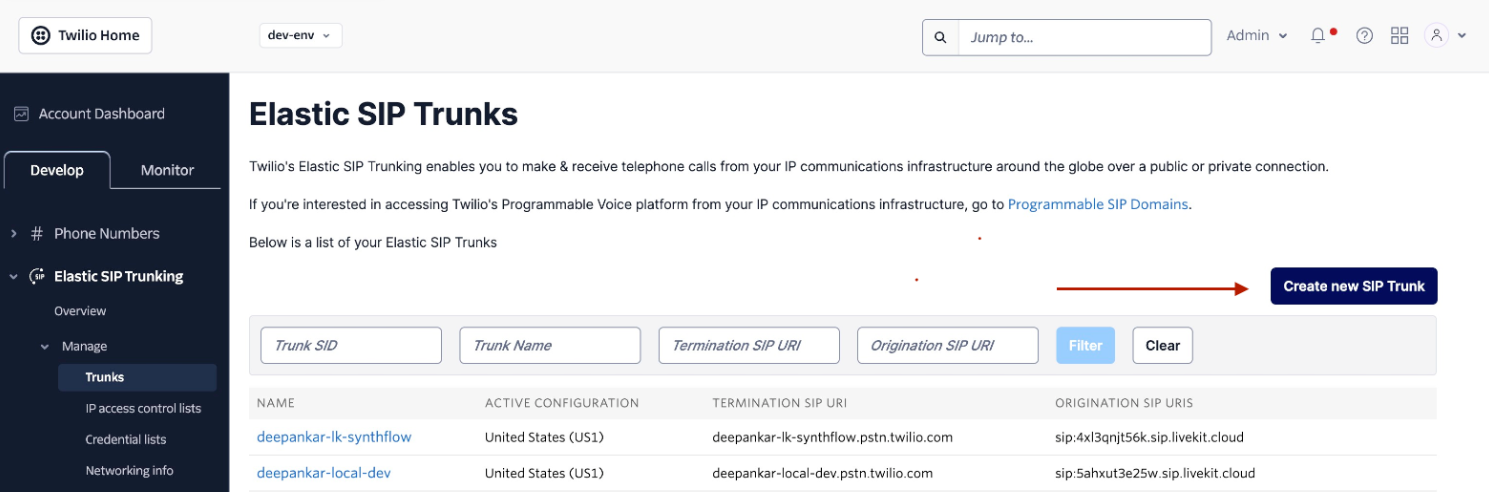Open the help question mark icon
The height and width of the screenshot is (492, 1489).
(1365, 36)
